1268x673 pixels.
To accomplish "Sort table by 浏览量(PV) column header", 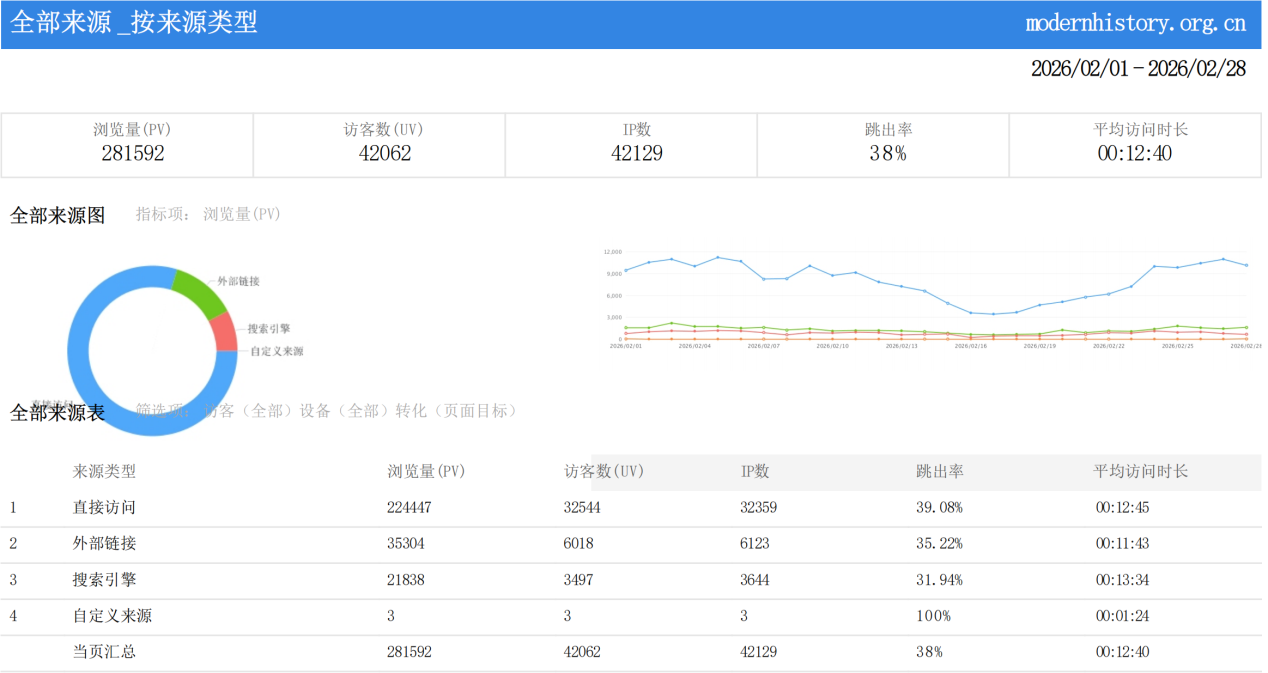I will coord(426,471).
